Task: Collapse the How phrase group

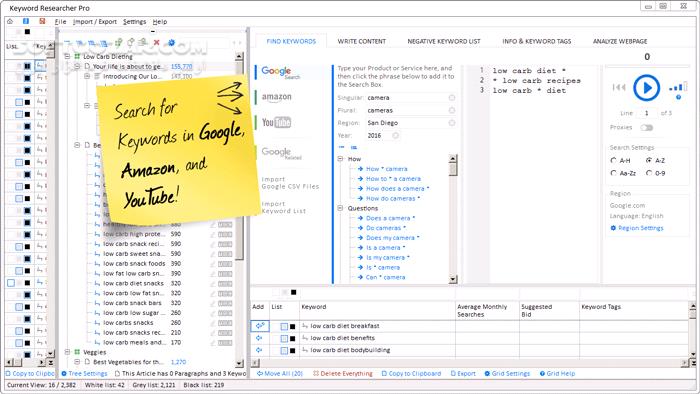Action: tap(340, 159)
